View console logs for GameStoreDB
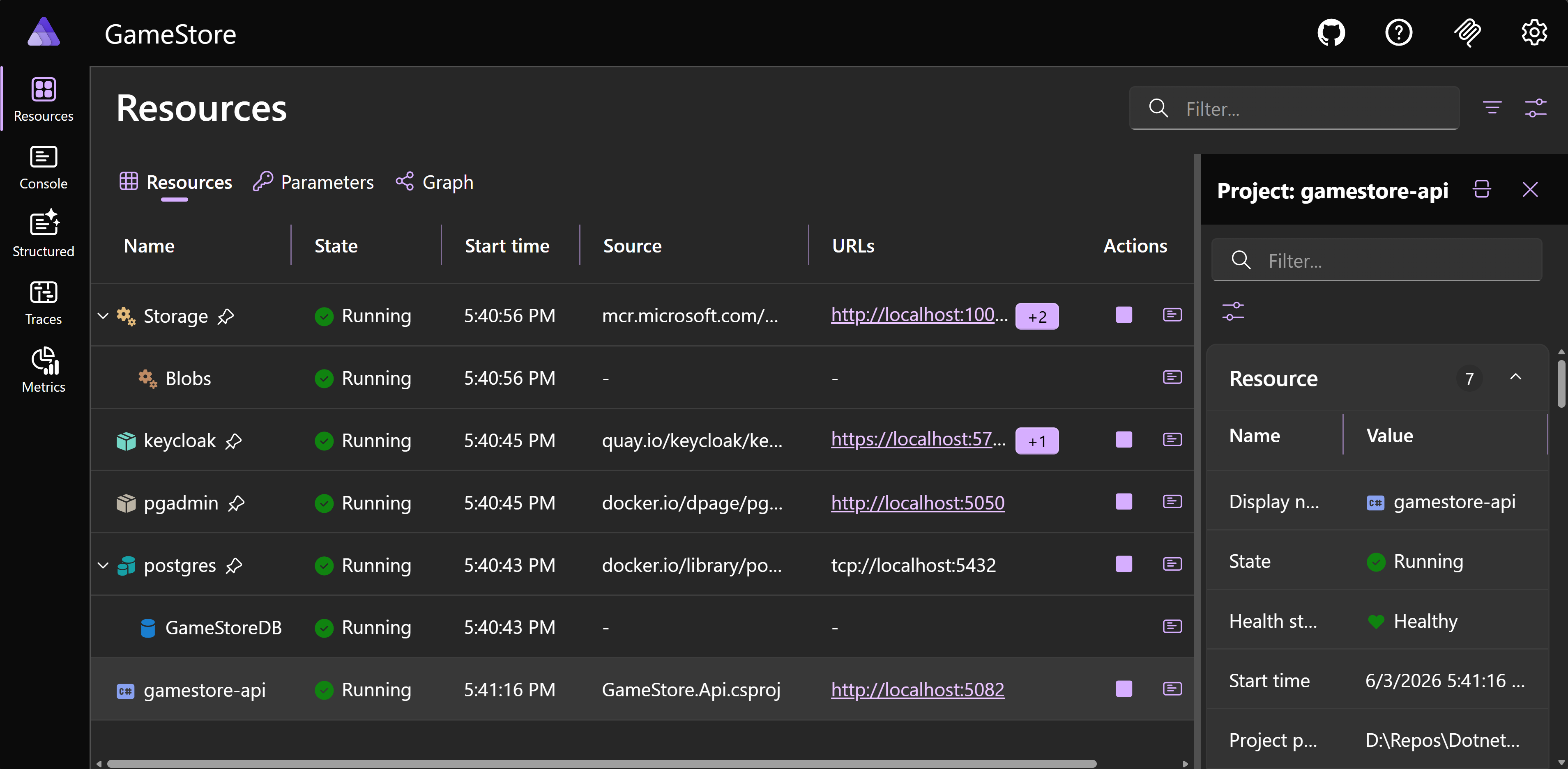Screen dimensions: 1568x769 (x=1172, y=627)
